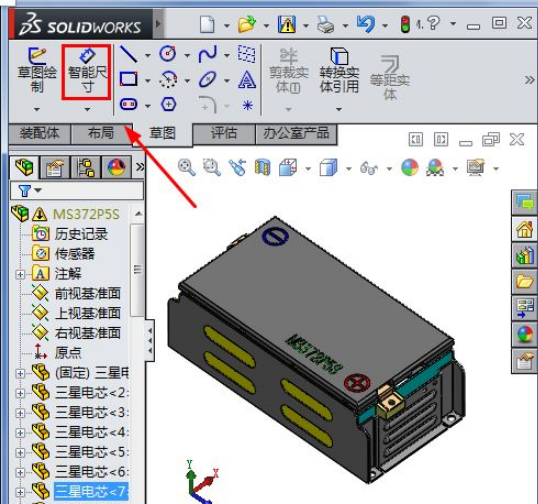
Task: Open the ConfigurationManager tab
Action: [x=86, y=167]
